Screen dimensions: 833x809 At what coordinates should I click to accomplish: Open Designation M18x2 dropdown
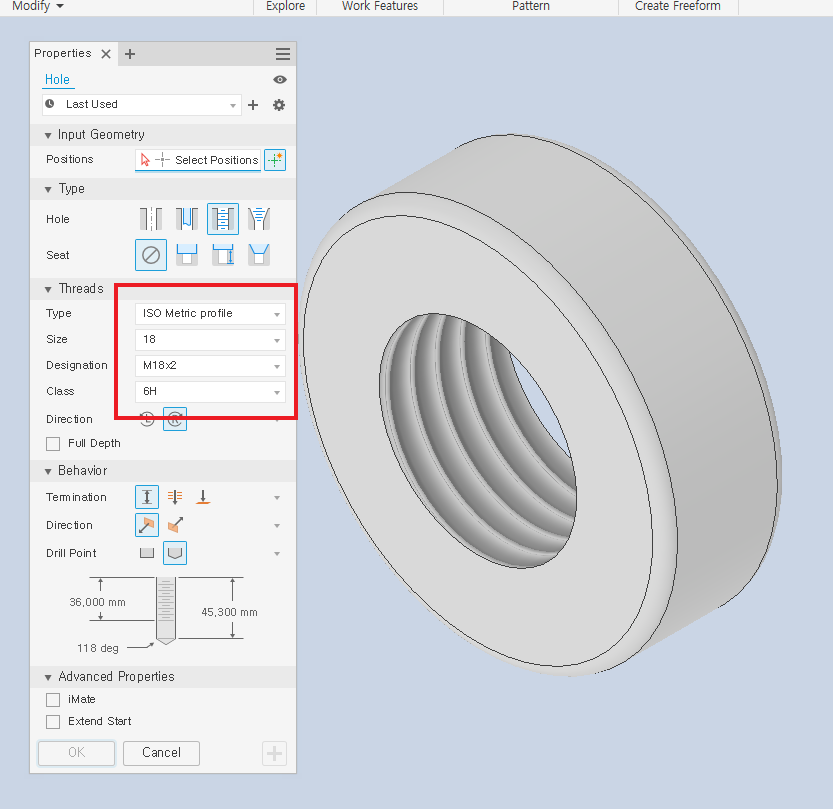pyautogui.click(x=210, y=365)
